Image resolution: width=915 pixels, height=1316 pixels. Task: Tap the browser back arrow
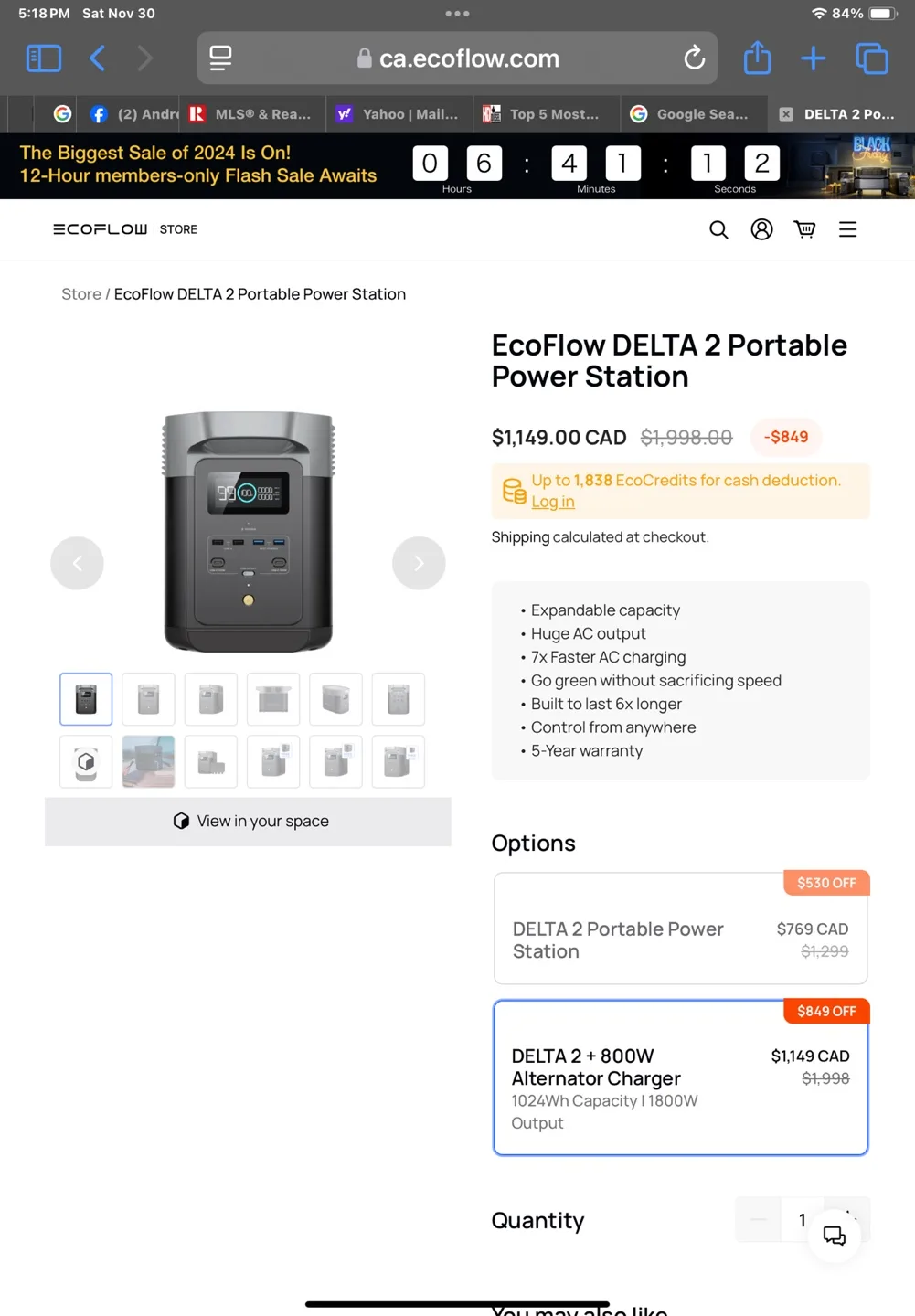click(98, 58)
